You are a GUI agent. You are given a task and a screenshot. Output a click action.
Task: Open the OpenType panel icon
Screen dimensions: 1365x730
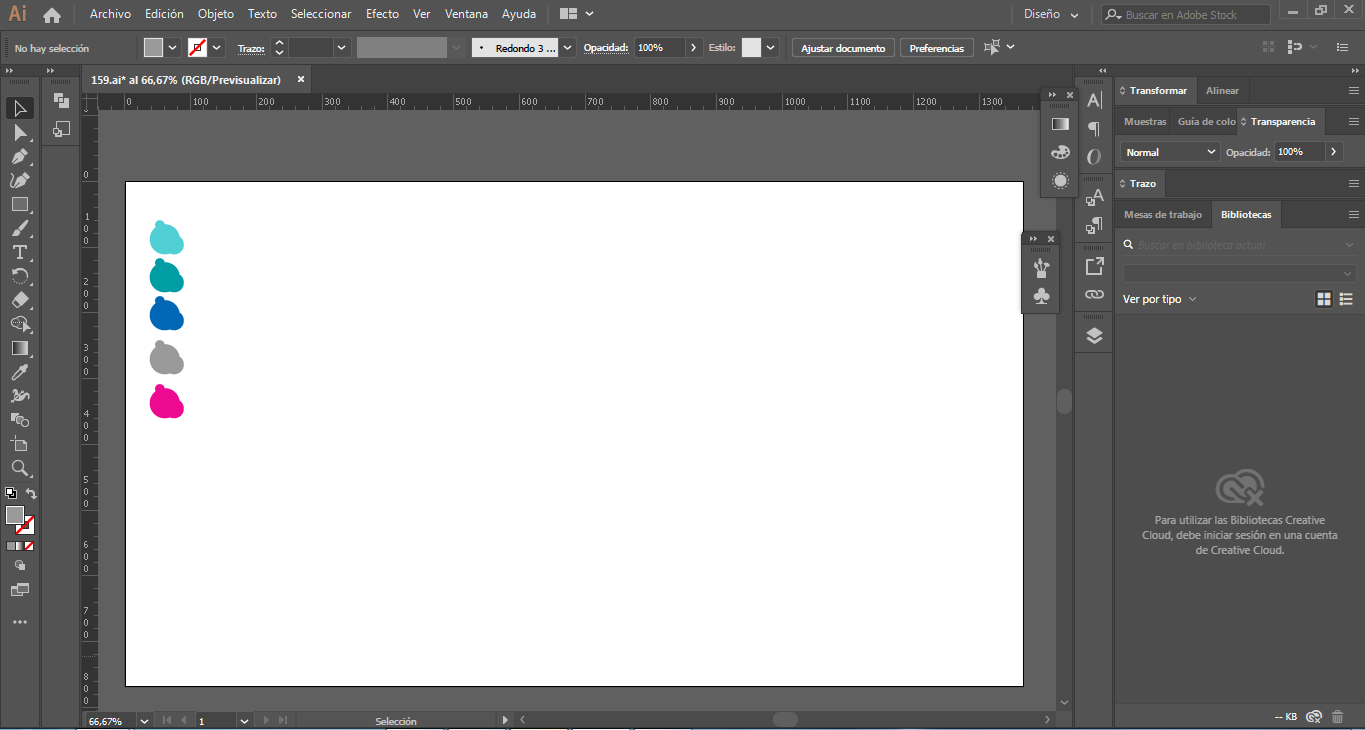coord(1094,157)
